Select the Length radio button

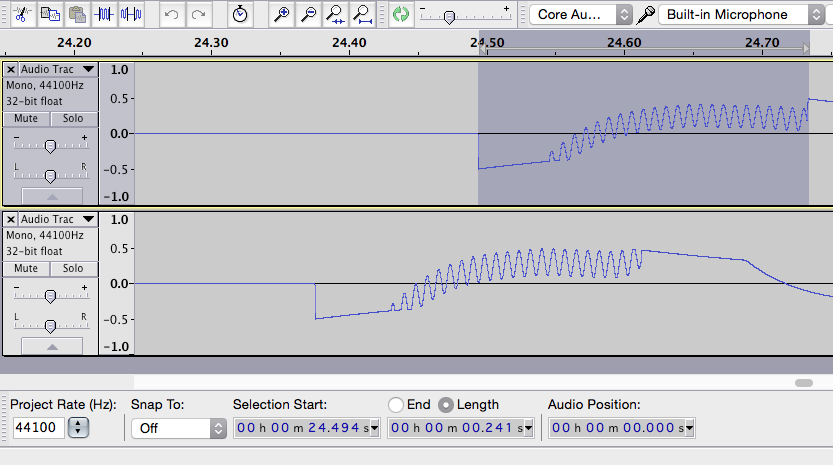[x=446, y=405]
